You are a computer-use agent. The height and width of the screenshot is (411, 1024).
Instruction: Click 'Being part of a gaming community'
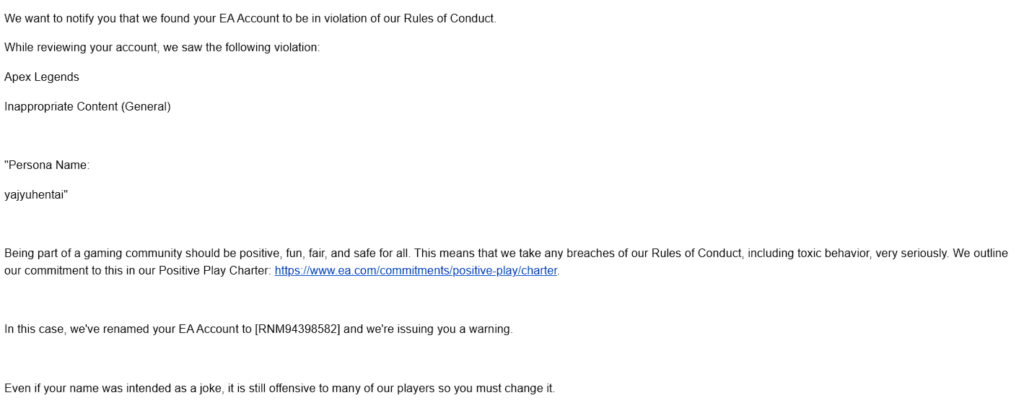point(93,253)
